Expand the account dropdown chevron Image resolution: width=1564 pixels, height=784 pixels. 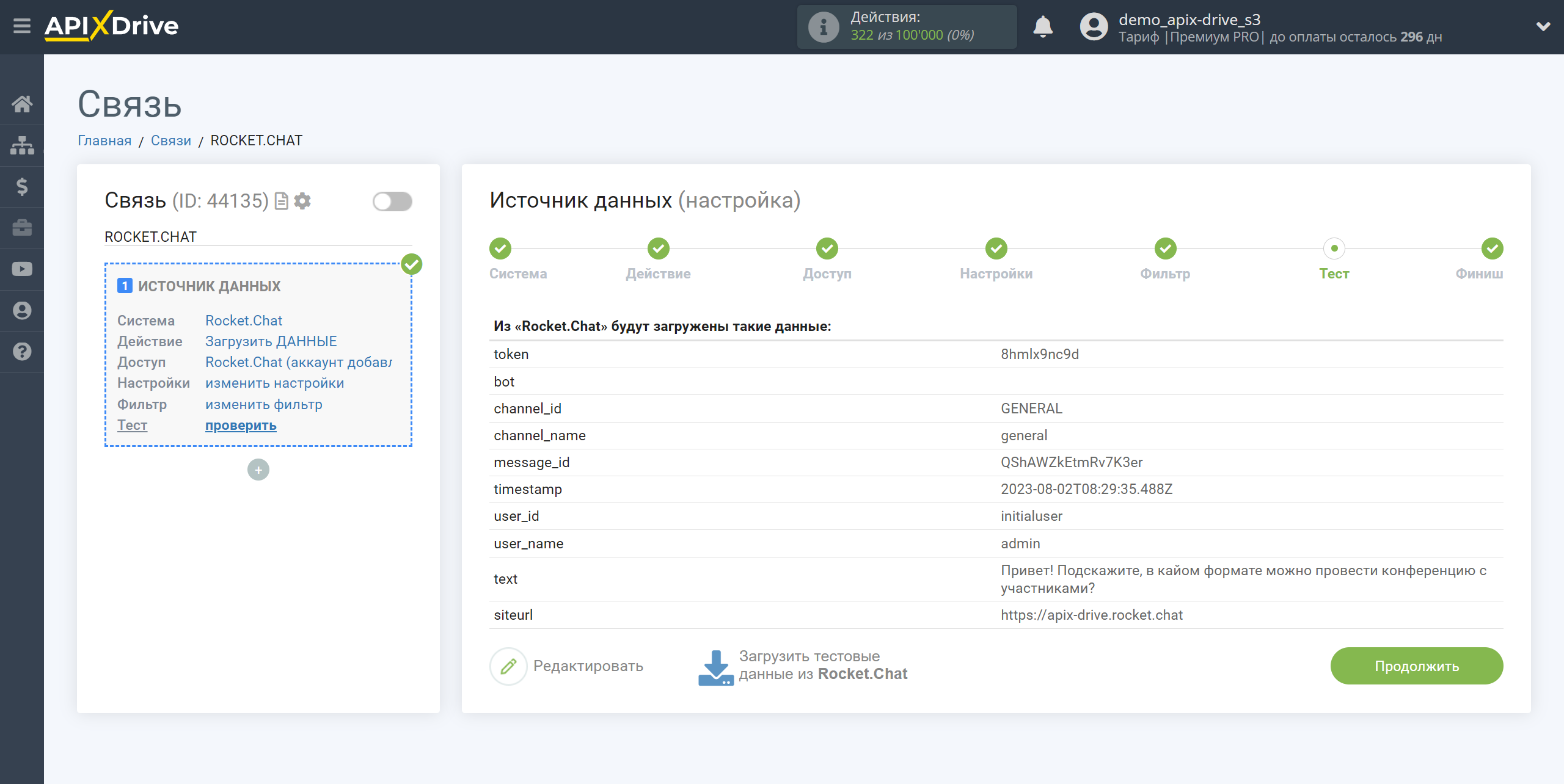tap(1543, 26)
